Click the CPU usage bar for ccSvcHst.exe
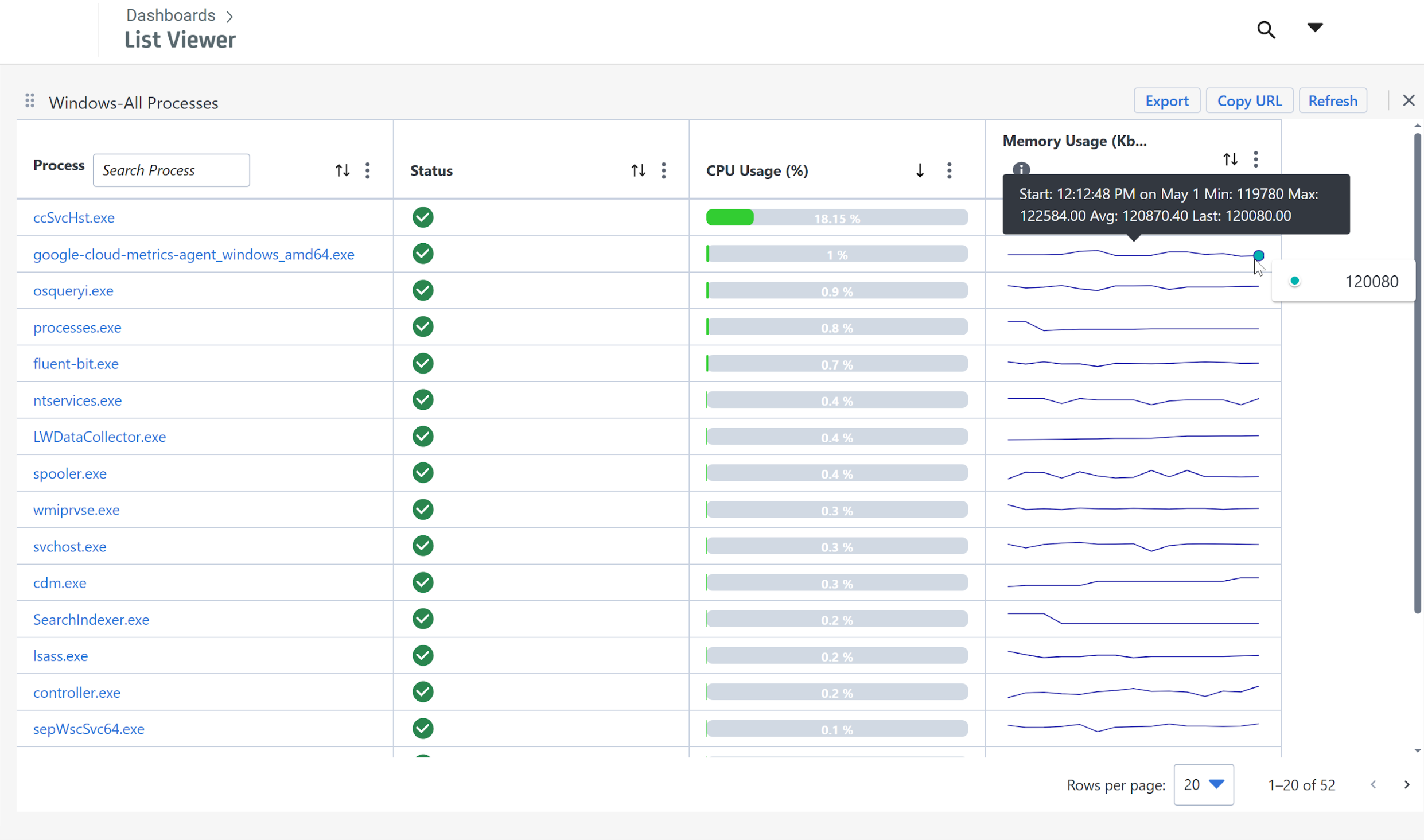Viewport: 1424px width, 840px height. click(836, 217)
